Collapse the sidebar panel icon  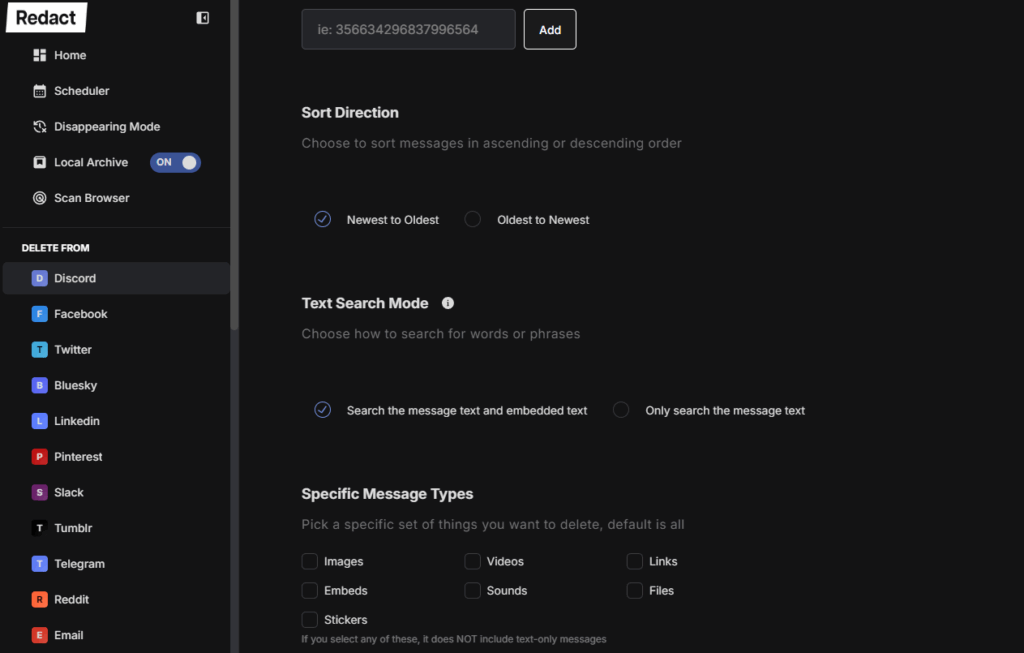(203, 18)
